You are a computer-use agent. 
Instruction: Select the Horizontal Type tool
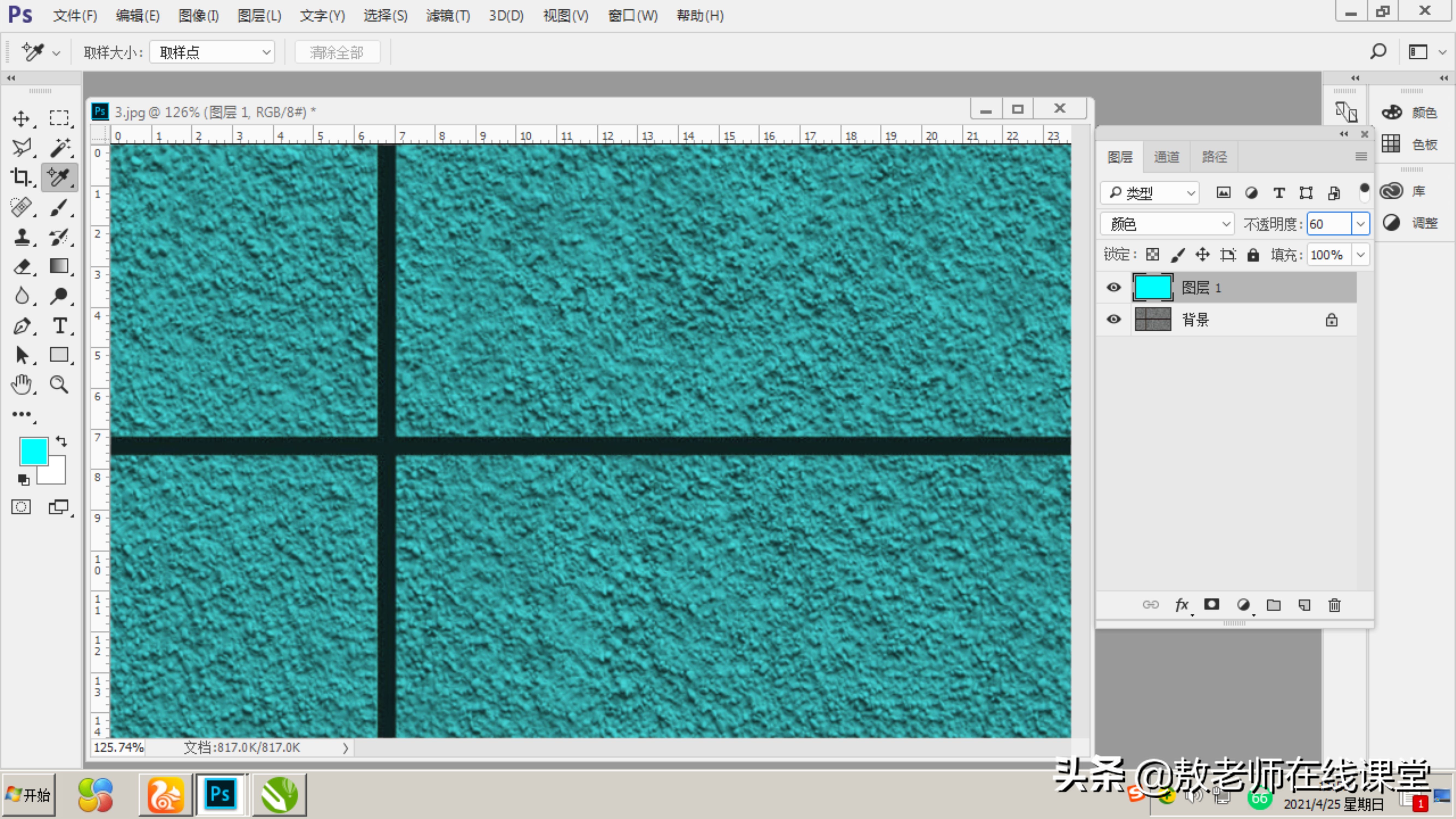(x=59, y=326)
